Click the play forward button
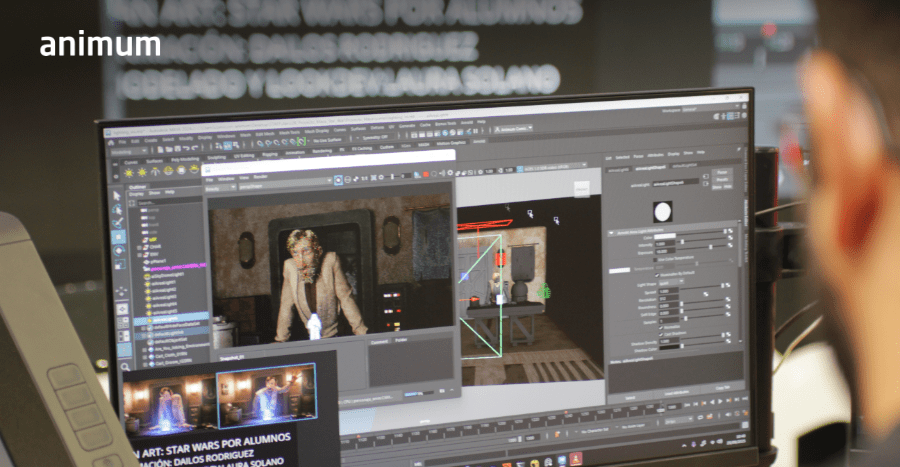This screenshot has height=467, width=900. click(x=720, y=401)
